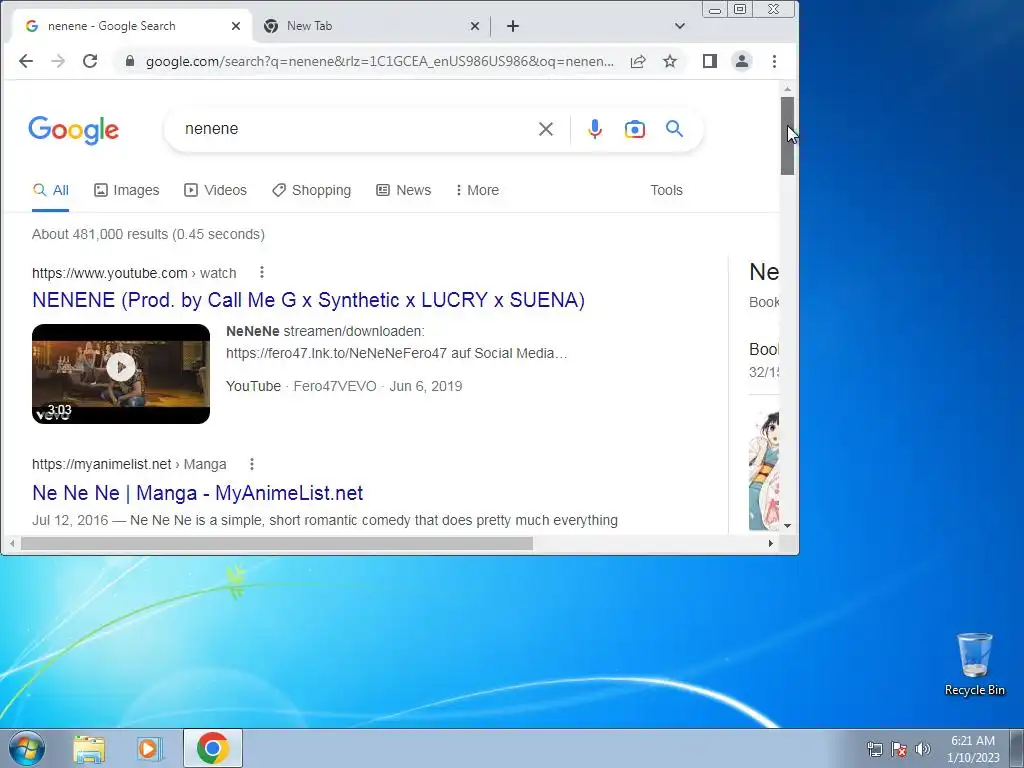Open the NENENE Prod. by Call Me G link
Viewport: 1024px width, 768px height.
pos(308,300)
